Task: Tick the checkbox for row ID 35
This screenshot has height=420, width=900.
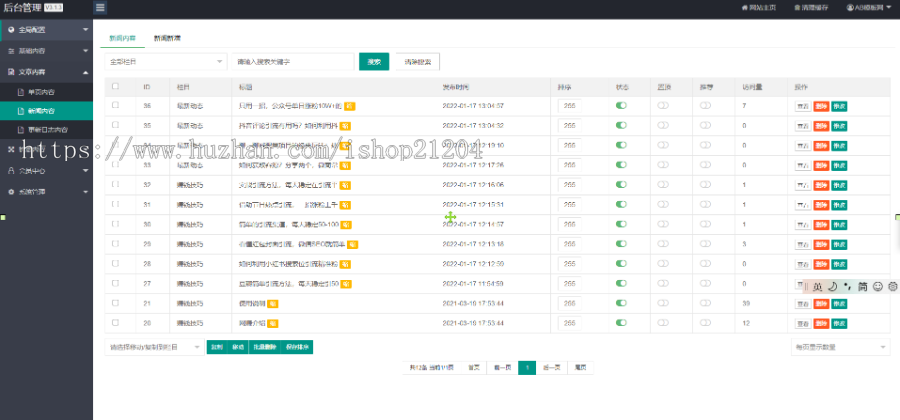Action: (x=115, y=125)
